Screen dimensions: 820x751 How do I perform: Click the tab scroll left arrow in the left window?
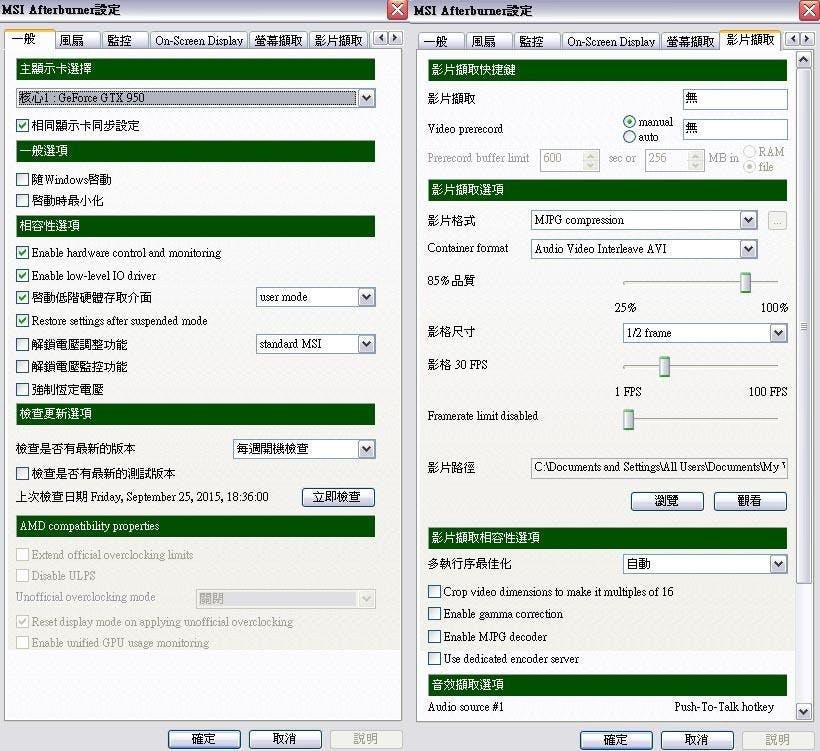381,38
